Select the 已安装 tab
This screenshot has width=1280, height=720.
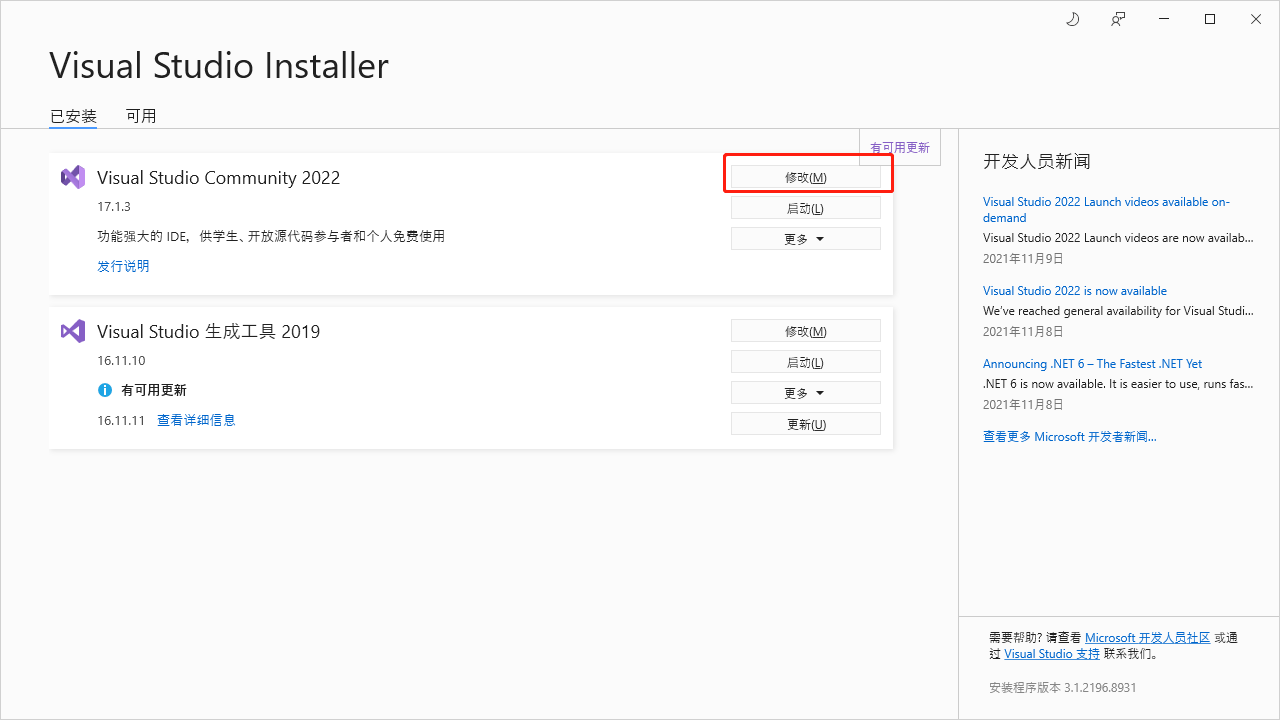click(72, 116)
